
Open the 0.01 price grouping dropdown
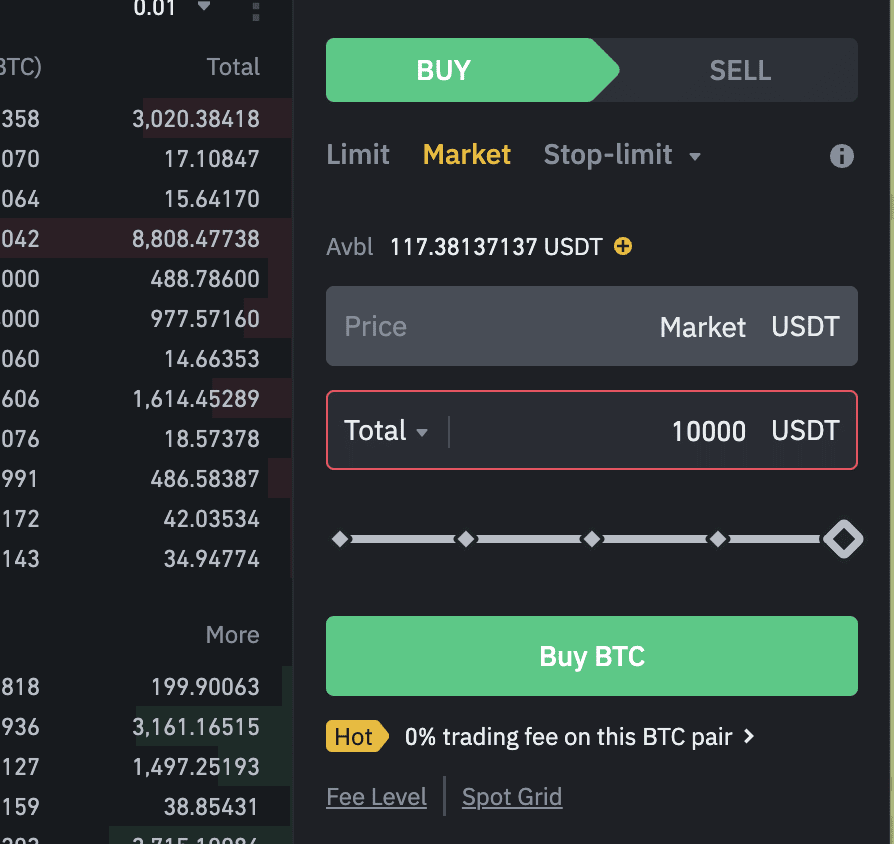[172, 9]
